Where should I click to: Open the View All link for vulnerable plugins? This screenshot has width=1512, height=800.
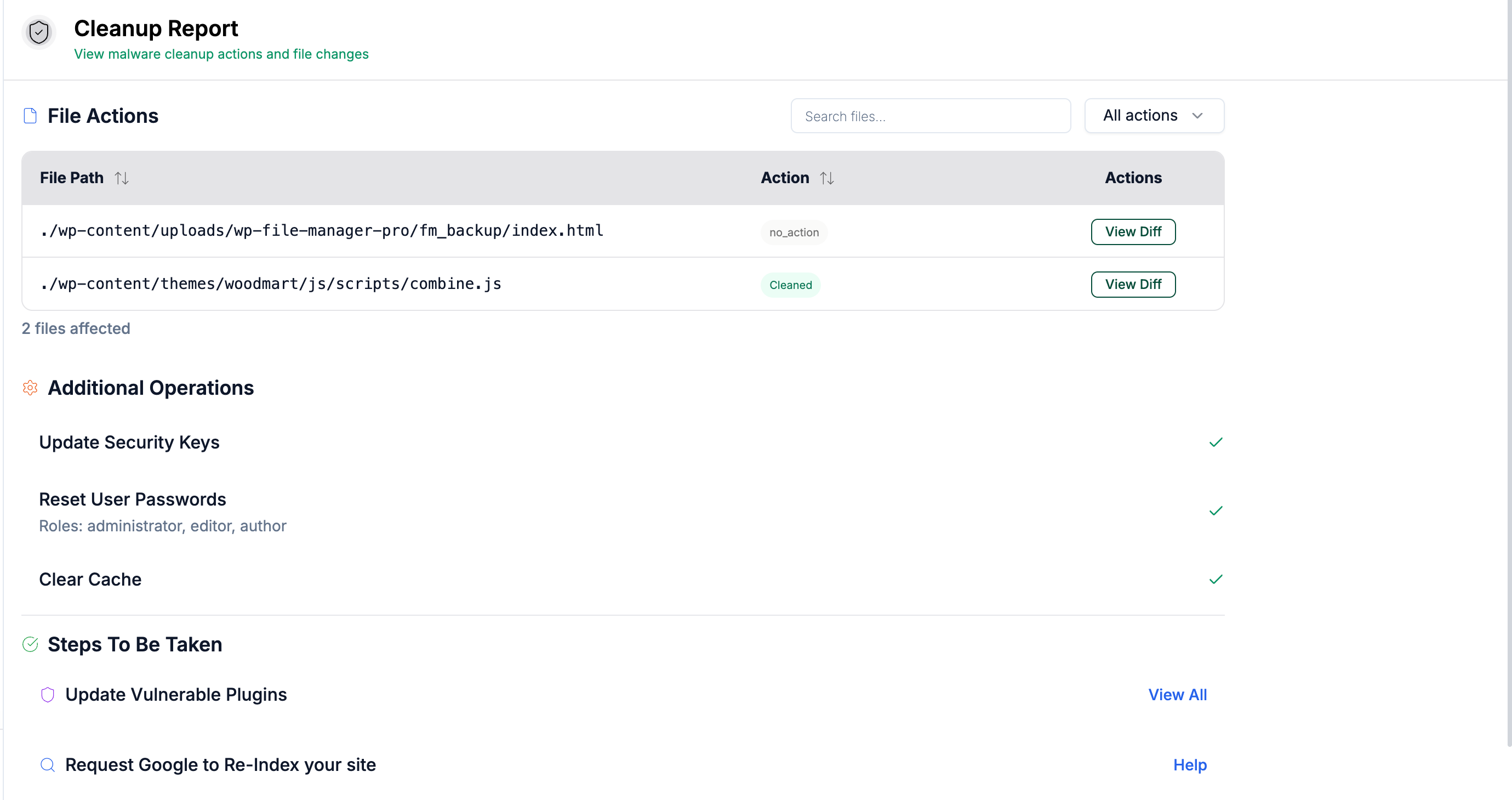click(1178, 694)
